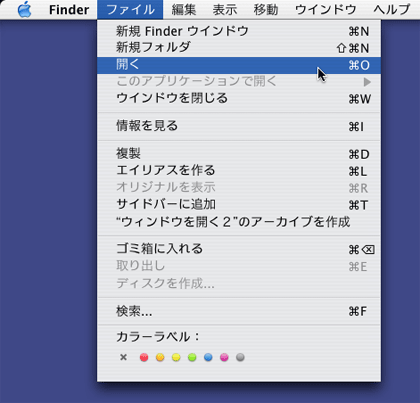
Task: Expand このアプリケーションで開く submenu arrow
Action: 367,82
